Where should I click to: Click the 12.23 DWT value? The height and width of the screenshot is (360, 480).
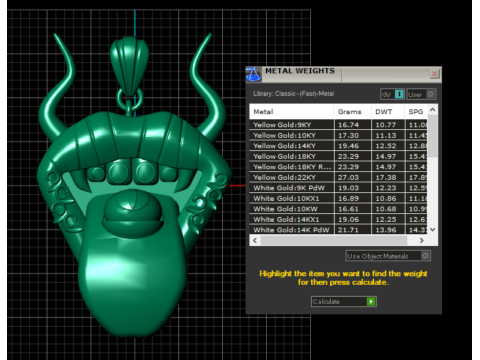pos(386,188)
